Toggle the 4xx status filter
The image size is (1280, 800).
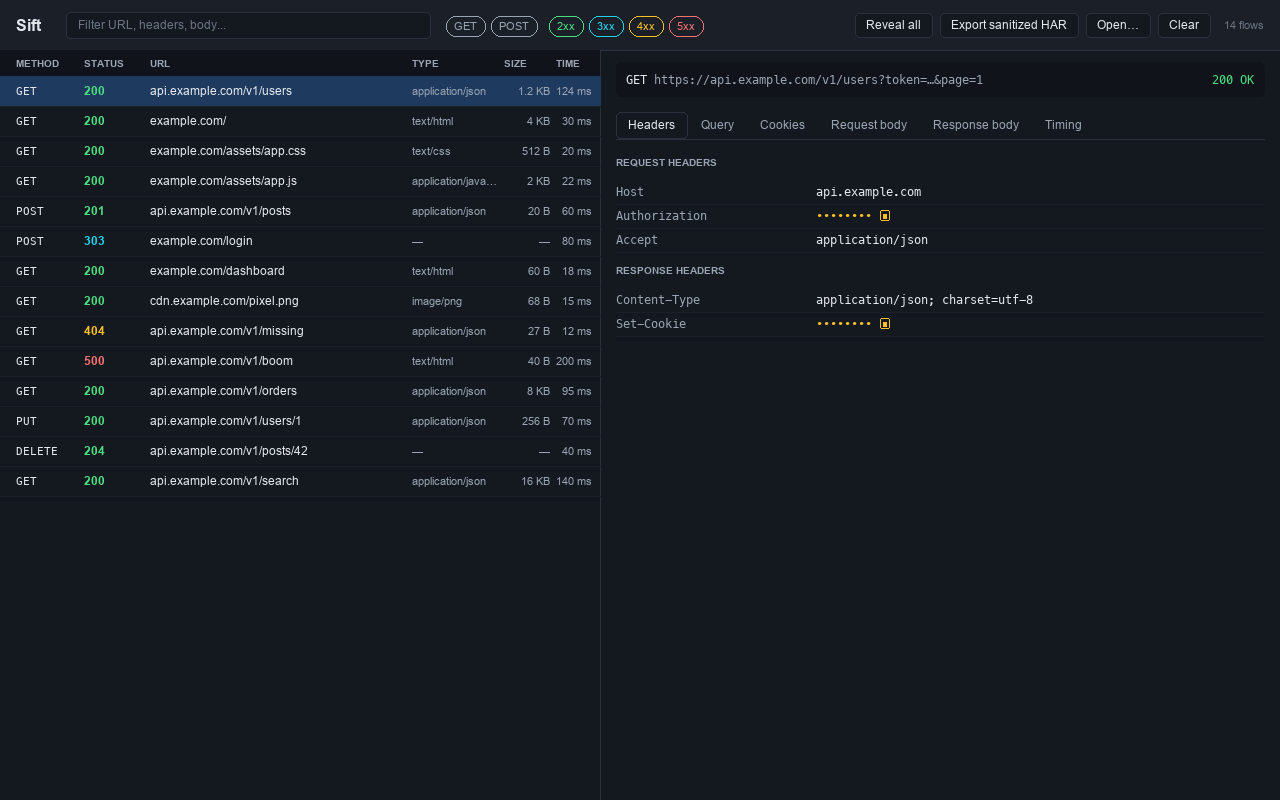click(x=646, y=26)
